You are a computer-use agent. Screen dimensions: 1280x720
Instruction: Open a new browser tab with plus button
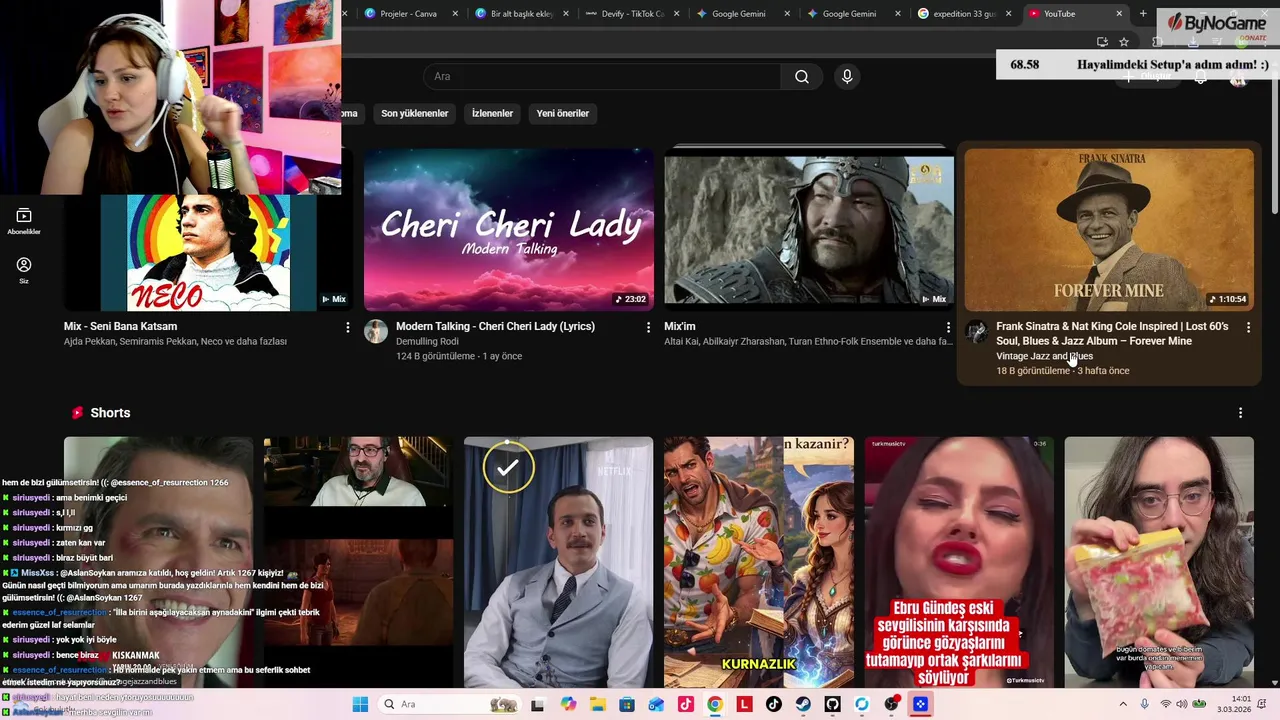point(1143,14)
